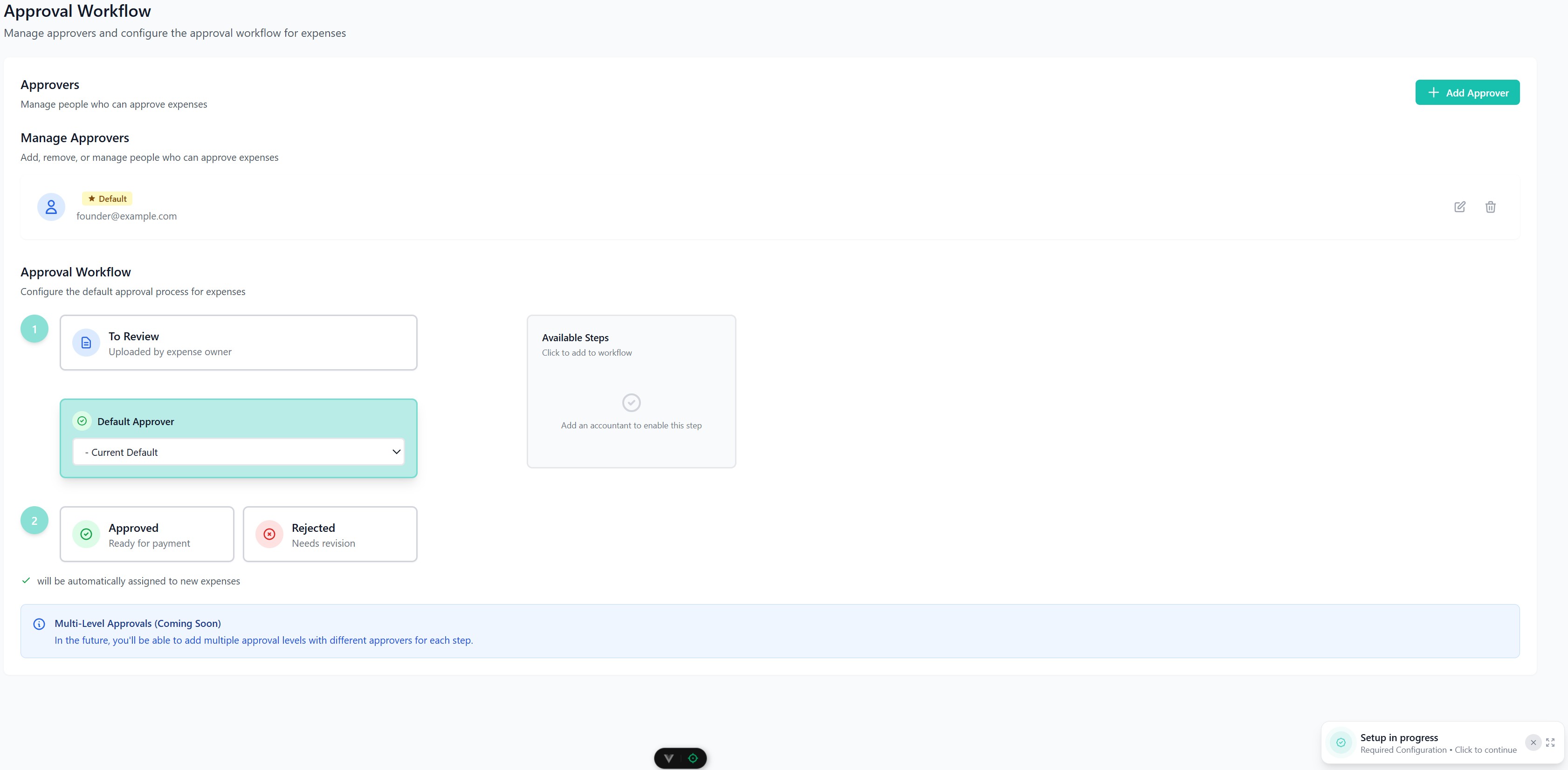Click the Vue logo in the bottom dark pill
This screenshot has width=1568, height=770.
pos(669,758)
